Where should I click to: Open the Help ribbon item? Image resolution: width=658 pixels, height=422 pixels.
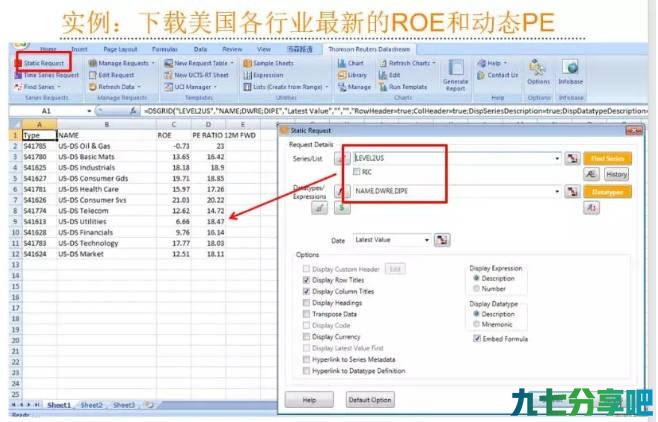coord(492,63)
